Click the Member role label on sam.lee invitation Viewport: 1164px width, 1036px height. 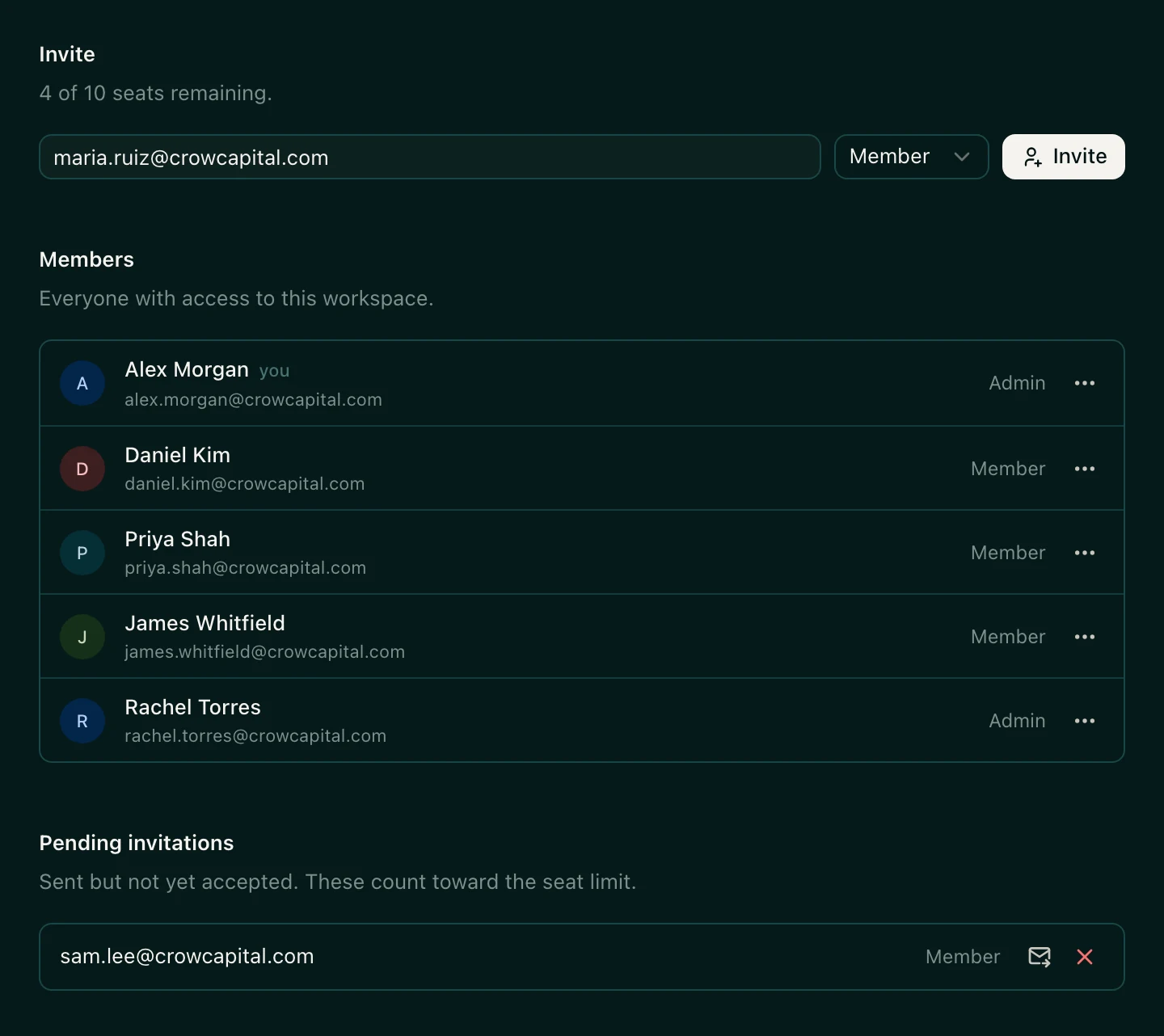tap(963, 957)
